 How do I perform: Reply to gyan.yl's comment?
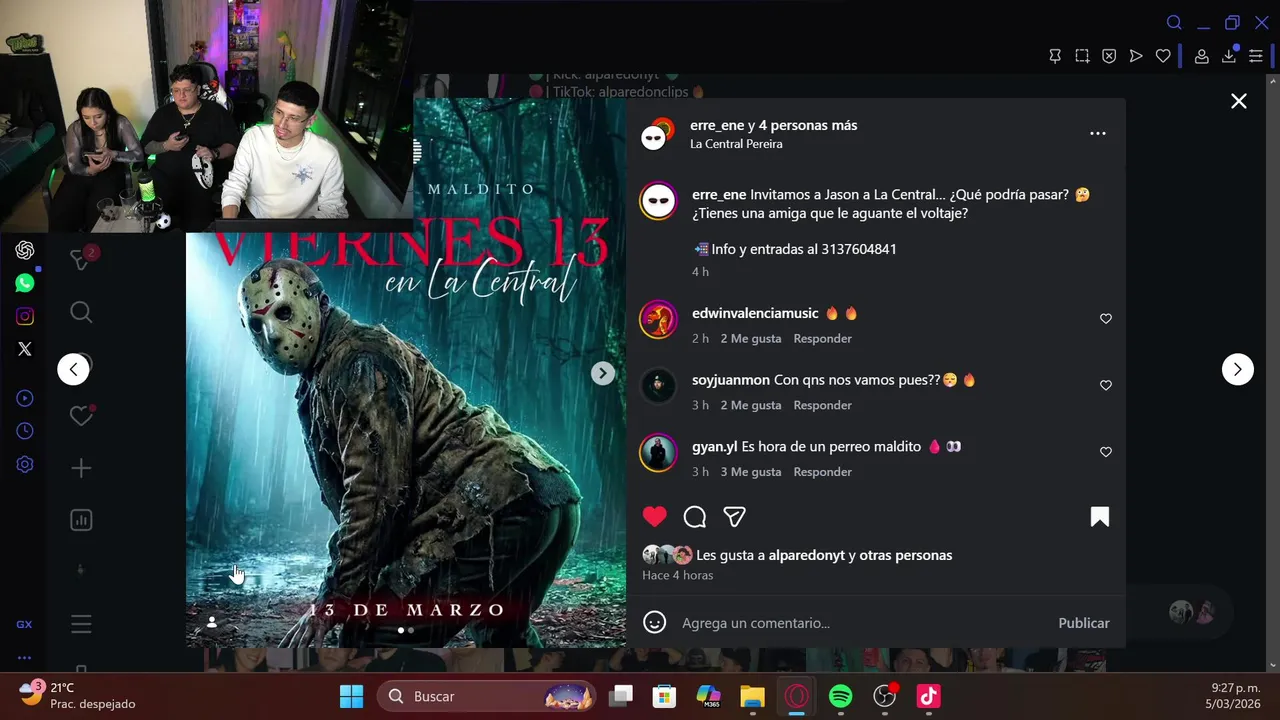[x=822, y=472]
